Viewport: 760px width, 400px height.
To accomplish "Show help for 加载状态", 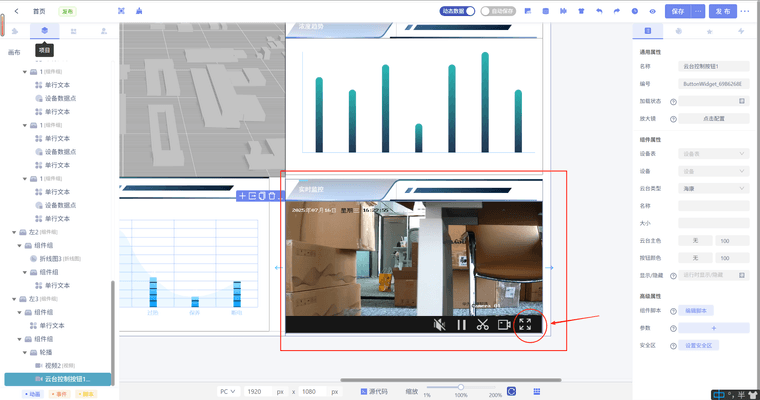I will pos(673,102).
